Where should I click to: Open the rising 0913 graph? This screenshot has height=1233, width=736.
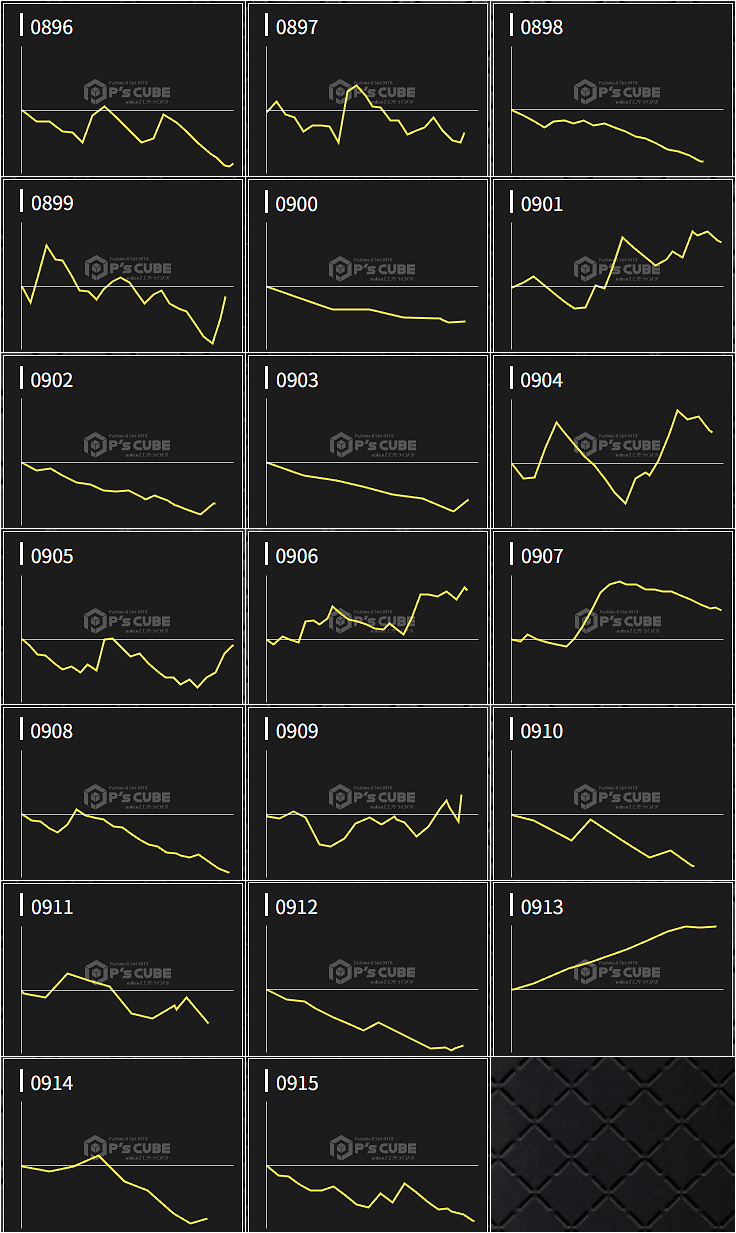point(613,970)
